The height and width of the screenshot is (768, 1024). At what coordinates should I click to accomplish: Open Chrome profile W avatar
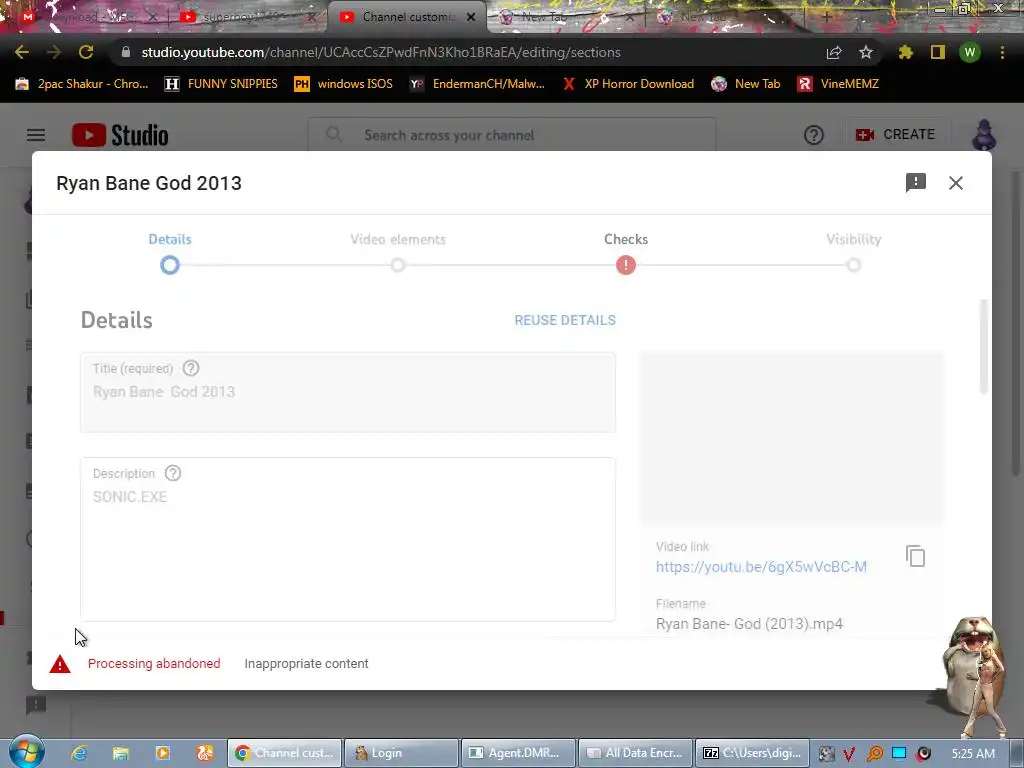[x=970, y=52]
